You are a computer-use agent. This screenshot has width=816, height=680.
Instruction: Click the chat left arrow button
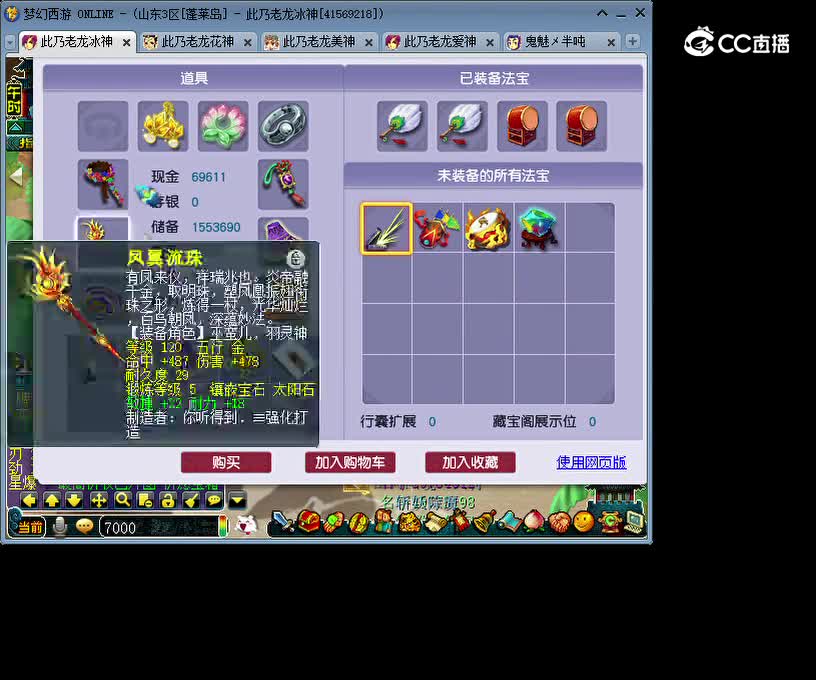coord(29,501)
